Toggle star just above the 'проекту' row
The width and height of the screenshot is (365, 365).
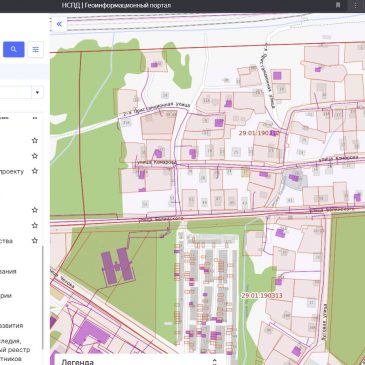(x=35, y=156)
